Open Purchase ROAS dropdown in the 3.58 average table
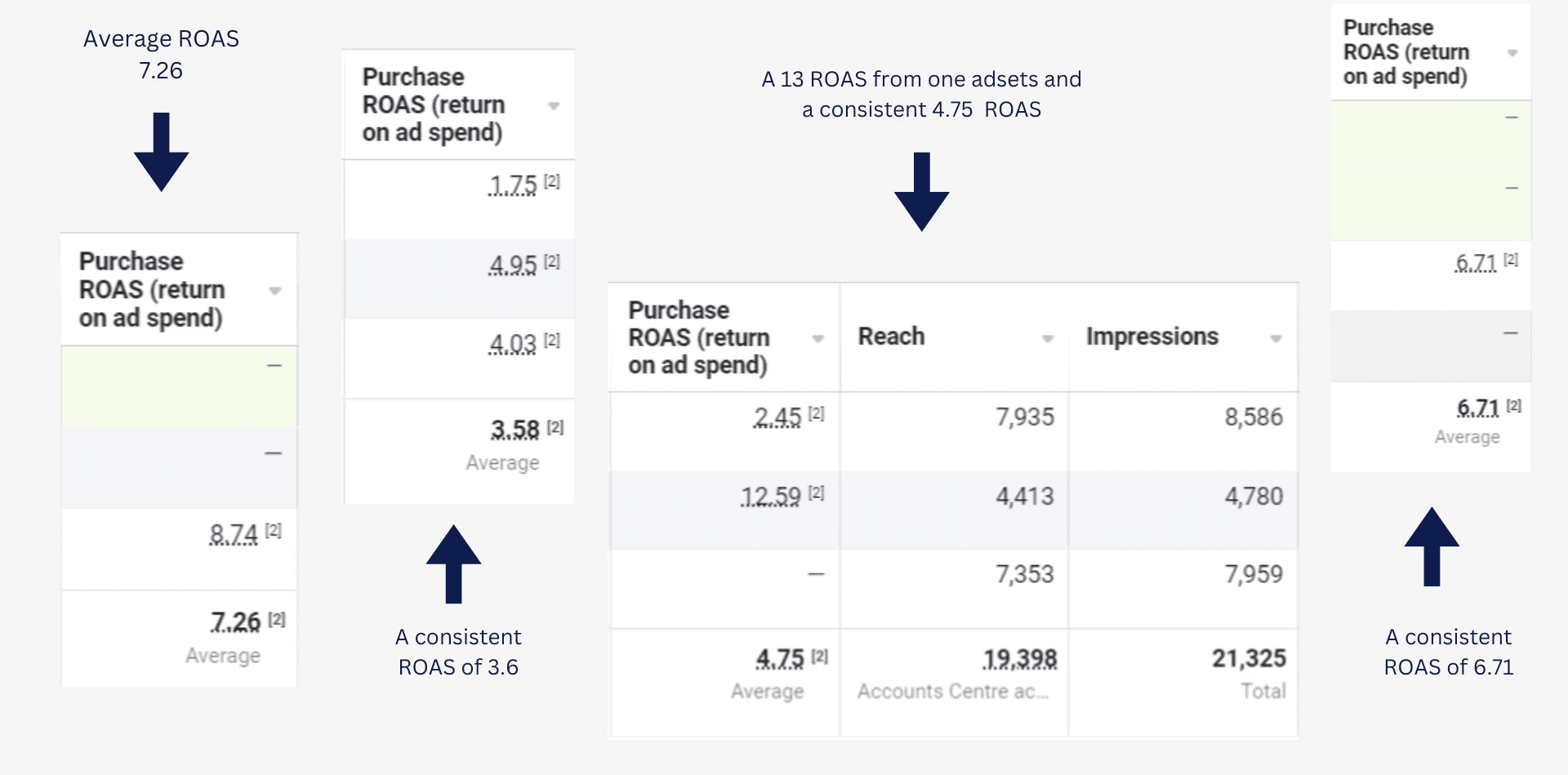1568x775 pixels. tap(554, 106)
